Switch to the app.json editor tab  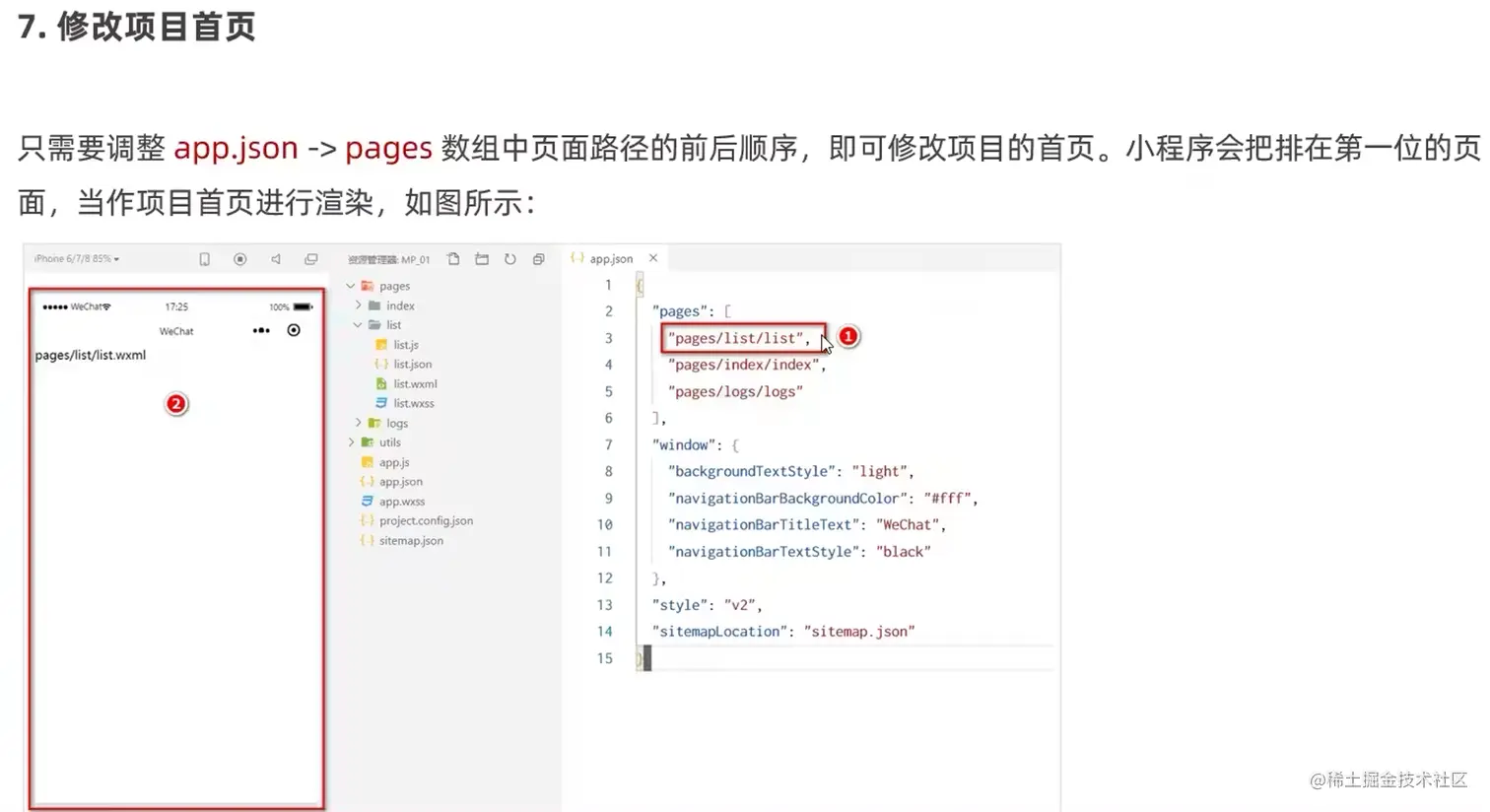coord(611,258)
